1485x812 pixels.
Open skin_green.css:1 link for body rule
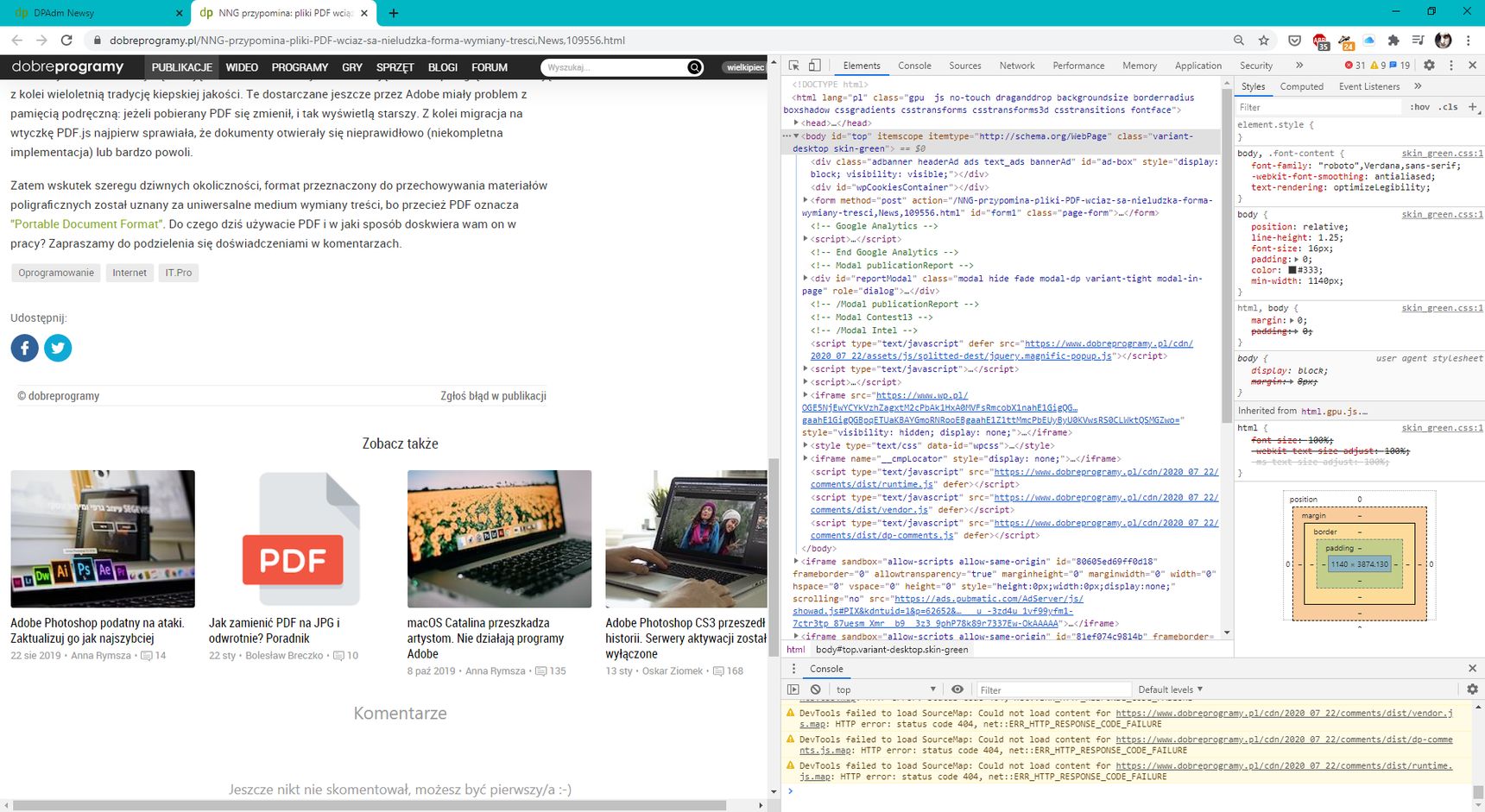click(1442, 214)
